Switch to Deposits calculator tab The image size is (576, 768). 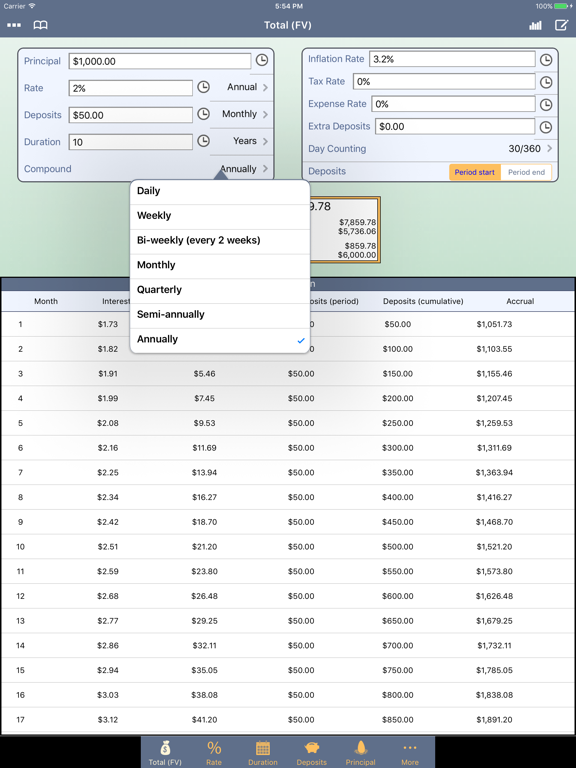(x=312, y=753)
